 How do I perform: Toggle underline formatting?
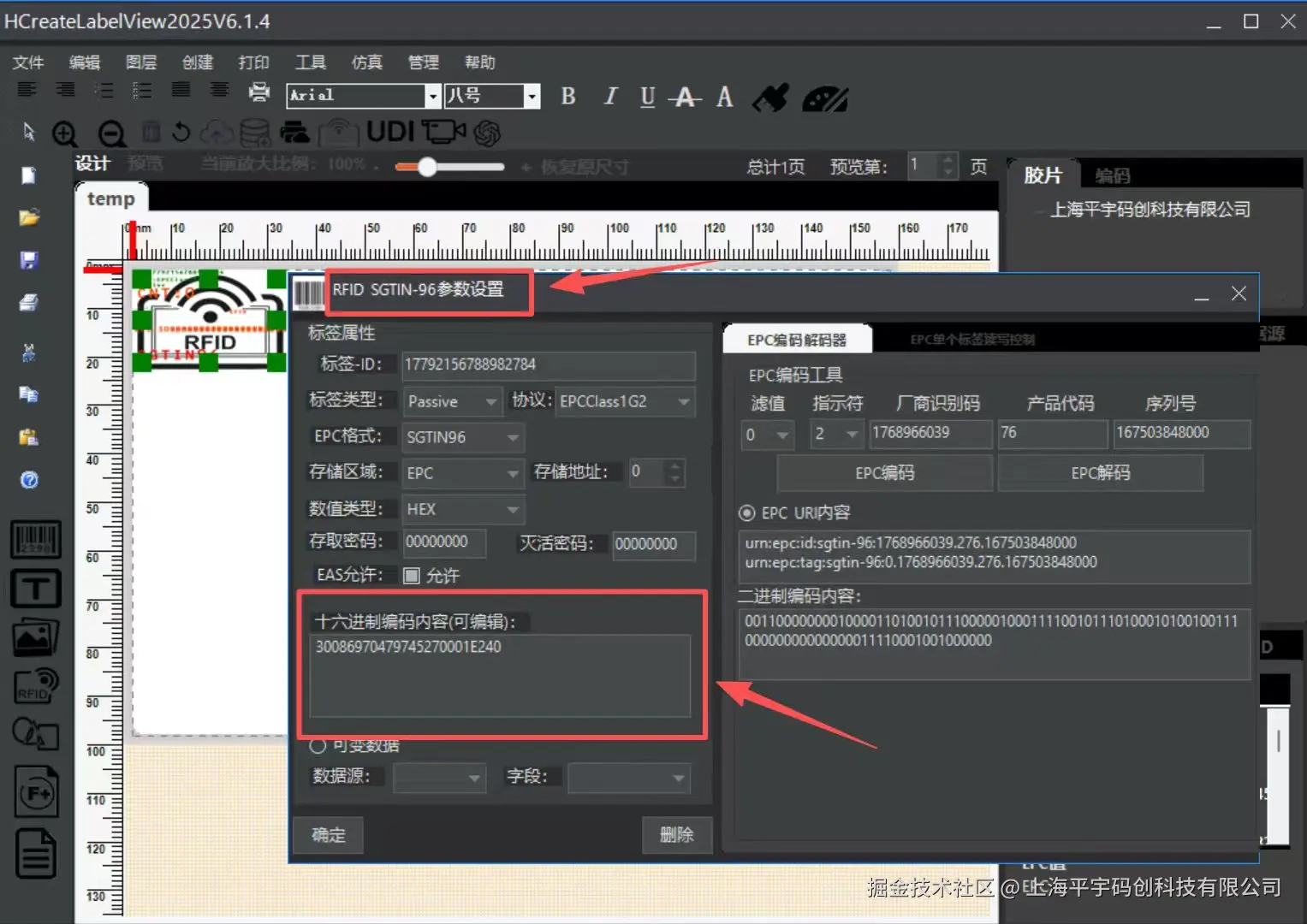coord(648,97)
